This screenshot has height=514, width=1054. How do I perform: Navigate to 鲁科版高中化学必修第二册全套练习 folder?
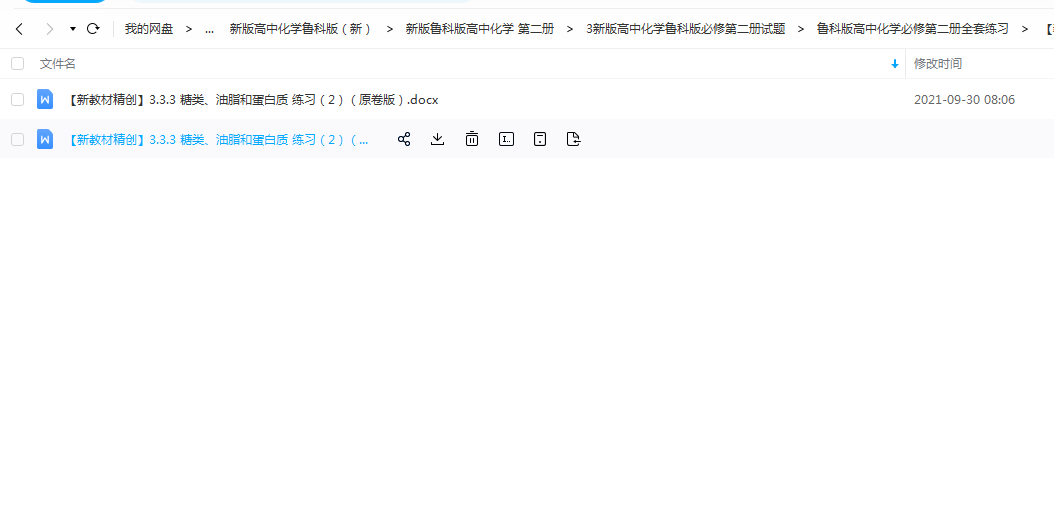[x=912, y=29]
